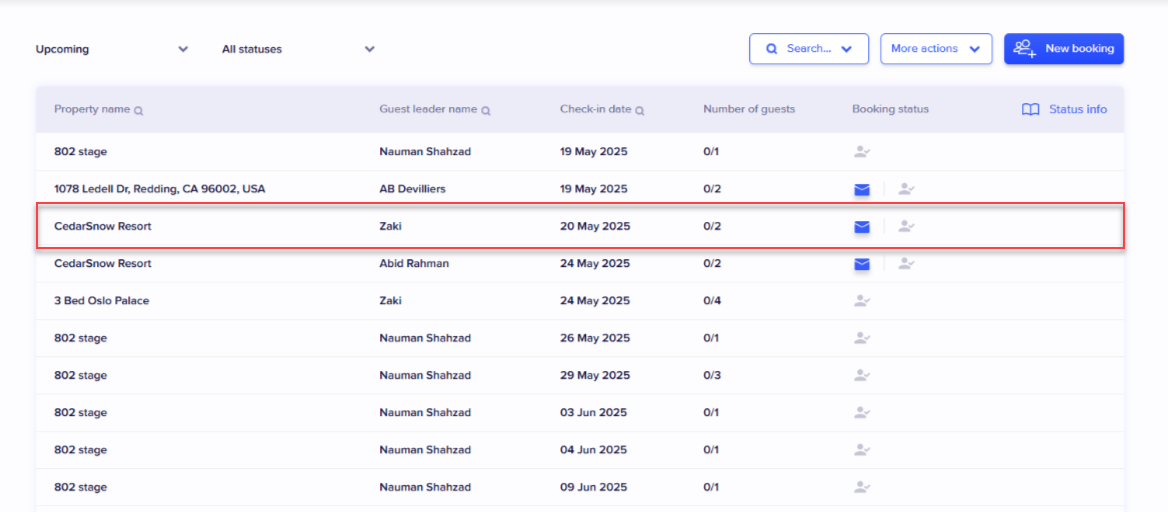Expand the More actions menu
Viewport: 1168px width, 512px height.
935,49
